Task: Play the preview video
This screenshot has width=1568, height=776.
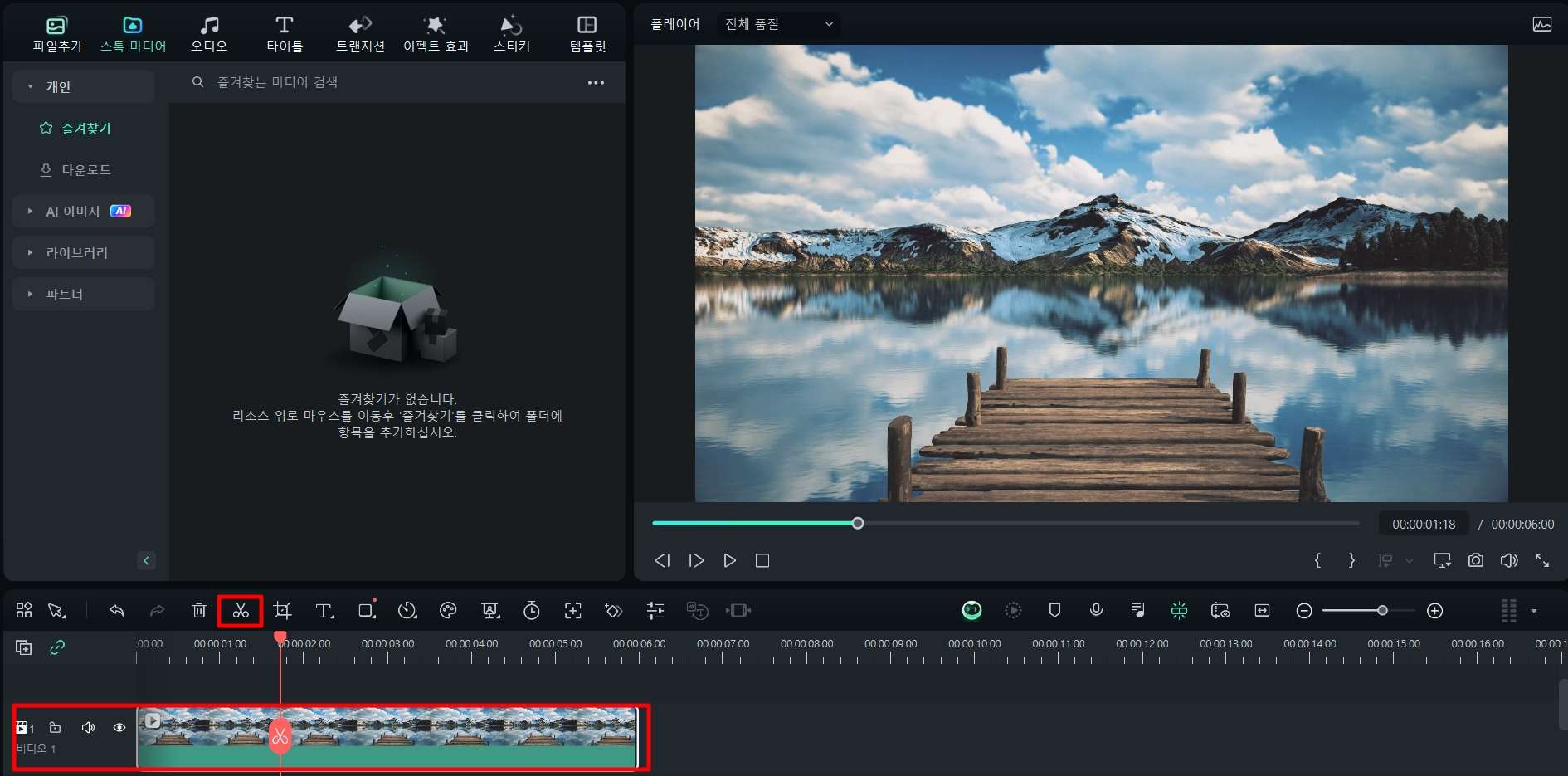Action: click(x=729, y=560)
